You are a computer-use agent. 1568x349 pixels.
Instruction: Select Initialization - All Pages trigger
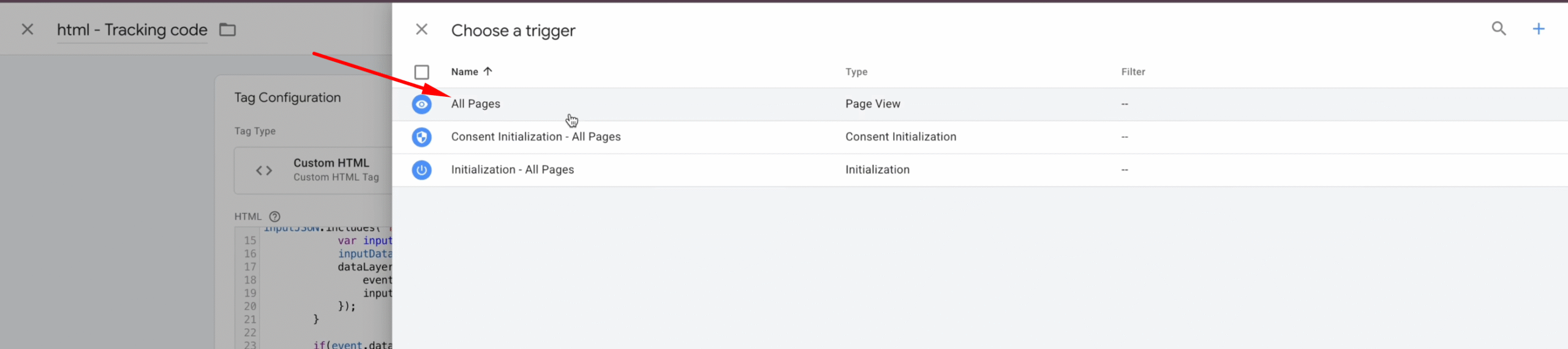point(512,170)
